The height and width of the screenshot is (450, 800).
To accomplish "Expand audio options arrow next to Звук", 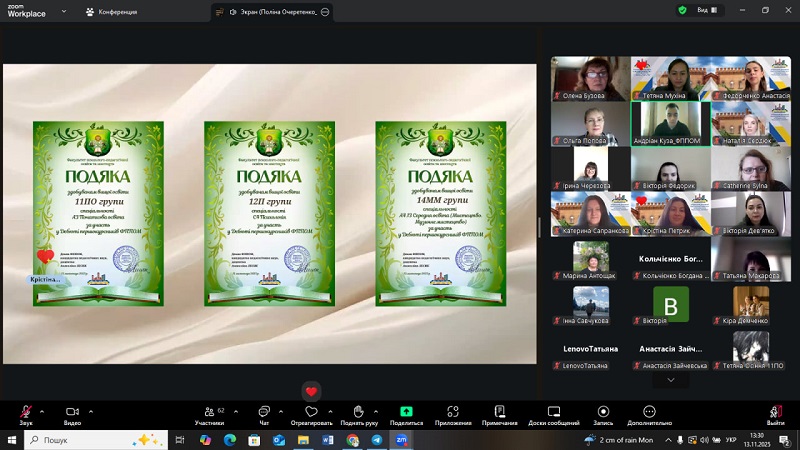I will click(43, 410).
